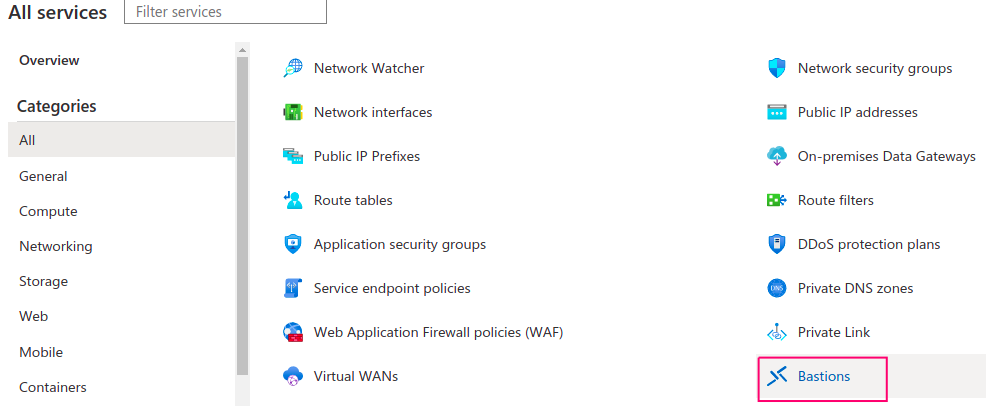The height and width of the screenshot is (406, 986).
Task: Select the Compute category
Action: point(48,211)
